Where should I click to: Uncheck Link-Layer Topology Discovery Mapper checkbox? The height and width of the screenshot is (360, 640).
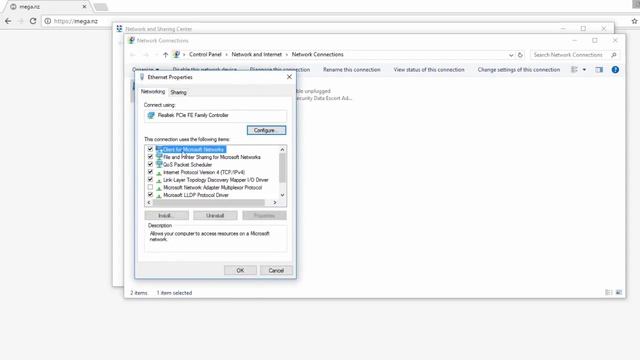pyautogui.click(x=150, y=180)
